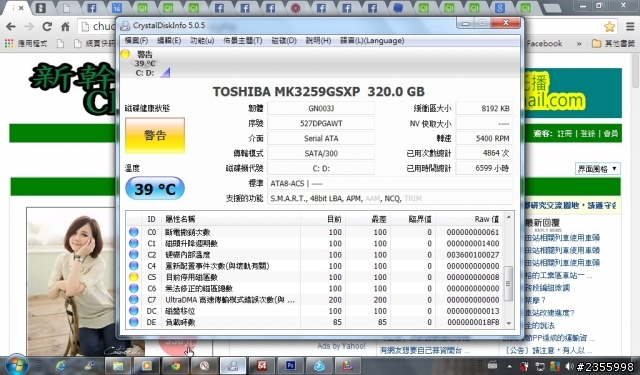Viewport: 640px width, 375px height.
Task: Click the Raw 值 column header
Action: [469, 219]
